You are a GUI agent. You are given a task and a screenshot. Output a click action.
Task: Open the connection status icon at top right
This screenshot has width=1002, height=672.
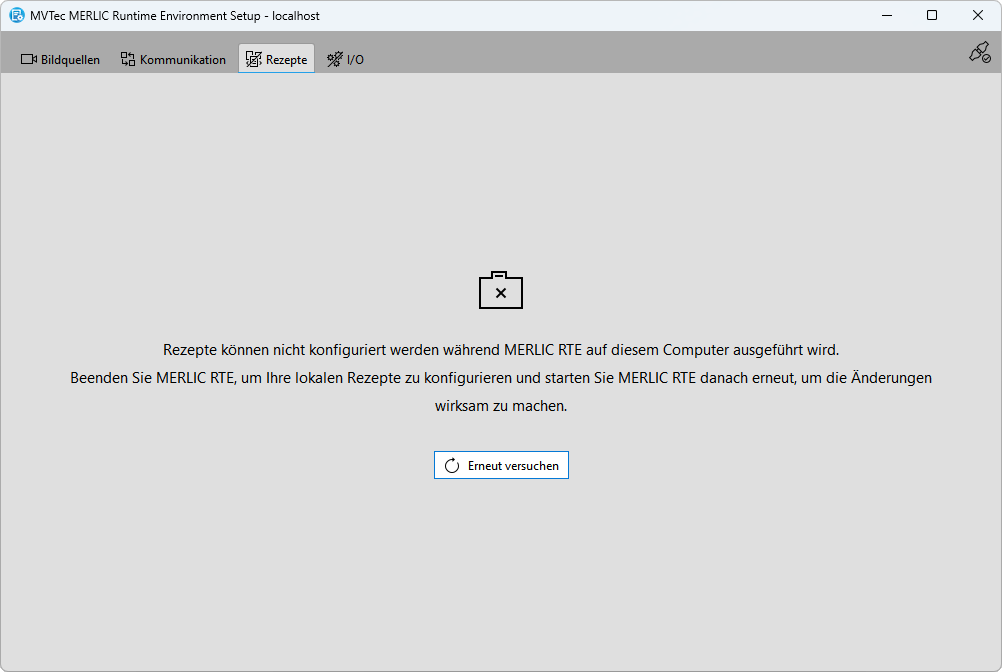pyautogui.click(x=979, y=53)
